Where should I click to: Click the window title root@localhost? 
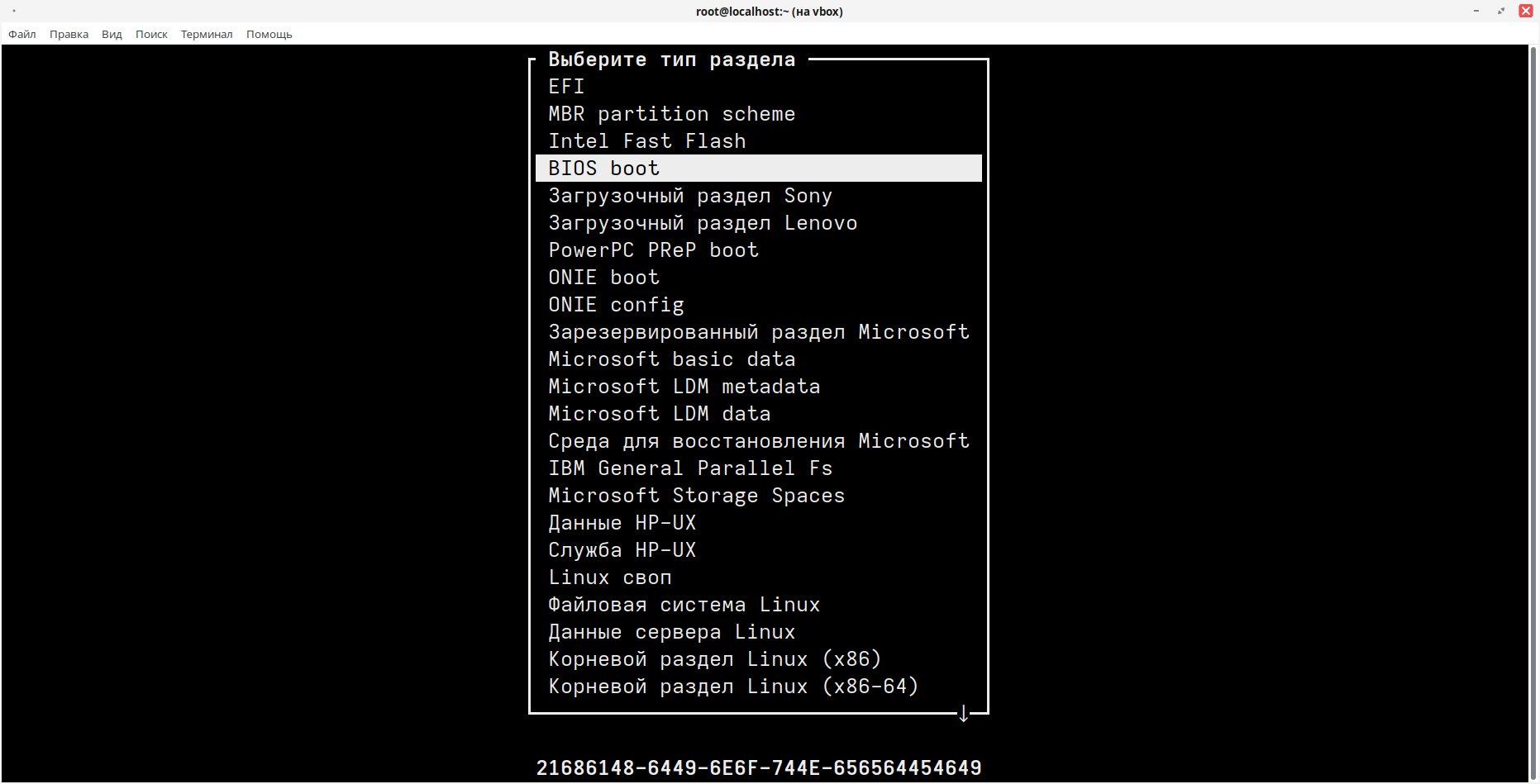(770, 12)
